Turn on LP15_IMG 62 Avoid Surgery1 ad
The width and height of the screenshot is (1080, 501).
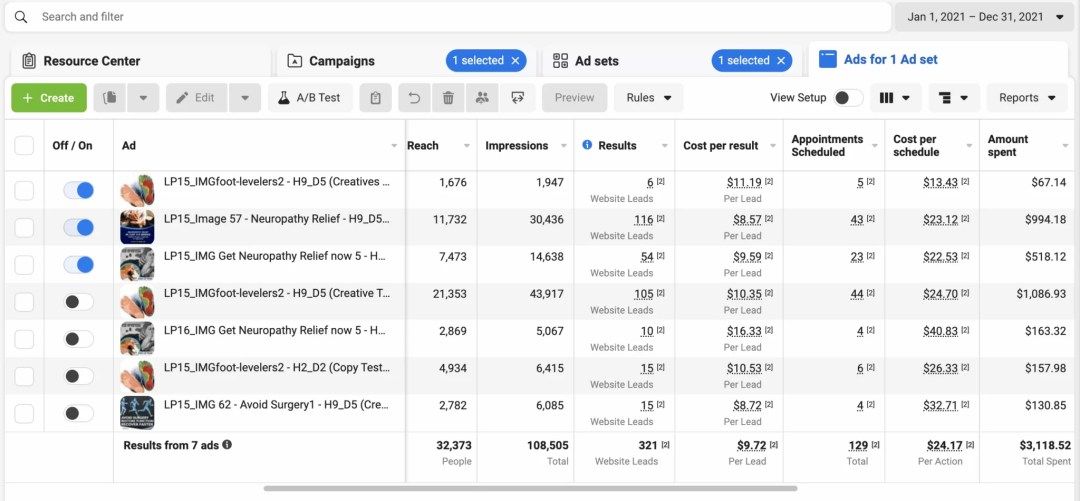(79, 413)
